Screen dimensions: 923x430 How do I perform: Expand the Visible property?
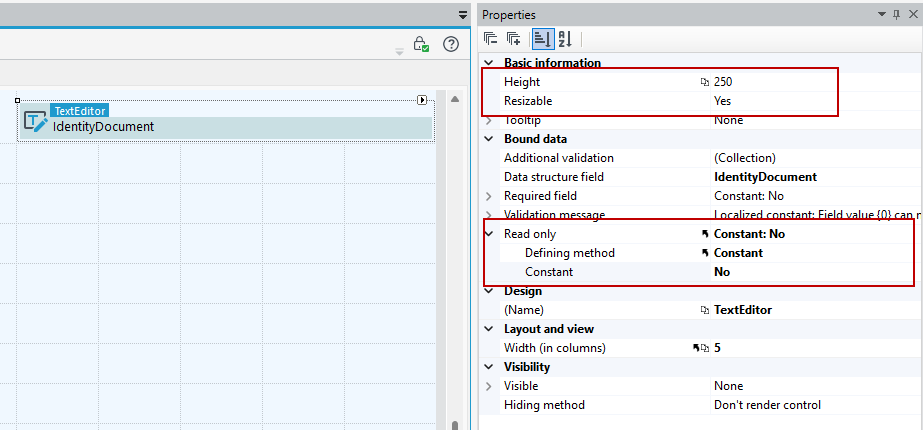click(x=488, y=386)
